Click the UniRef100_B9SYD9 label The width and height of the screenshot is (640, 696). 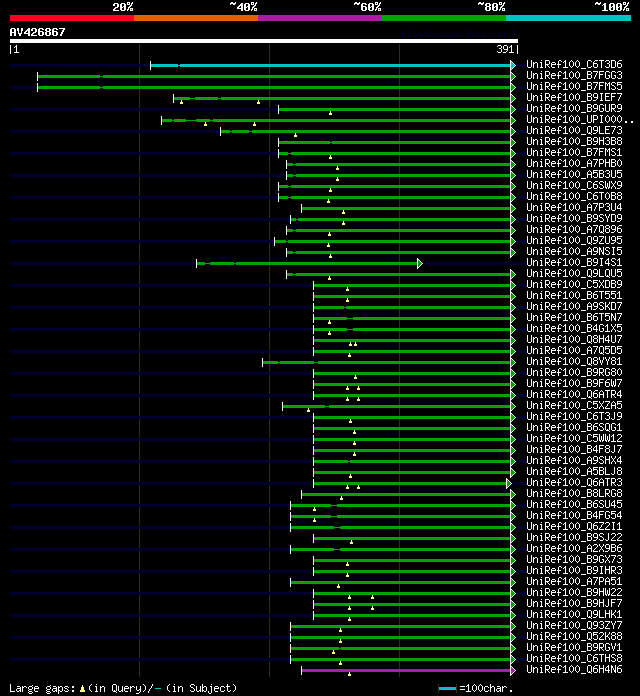tap(574, 218)
